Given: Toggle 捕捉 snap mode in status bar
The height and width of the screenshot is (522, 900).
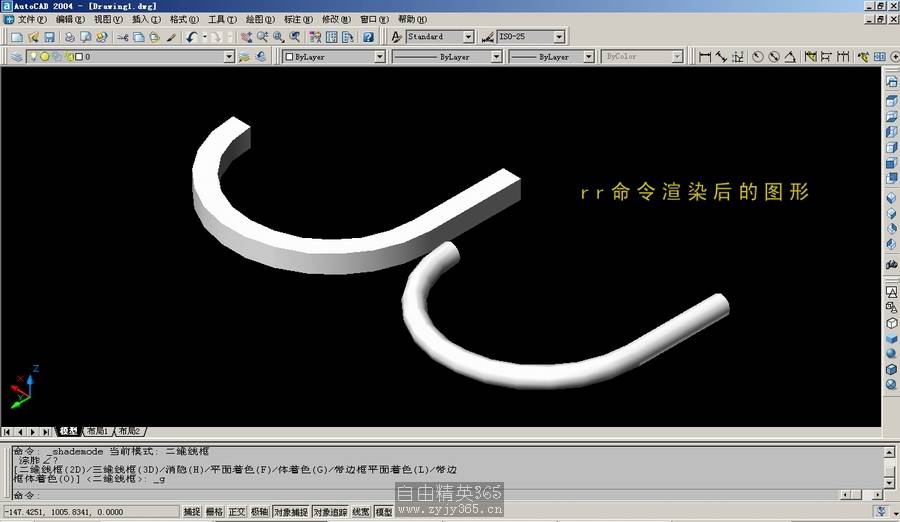Looking at the screenshot, I should [x=192, y=512].
